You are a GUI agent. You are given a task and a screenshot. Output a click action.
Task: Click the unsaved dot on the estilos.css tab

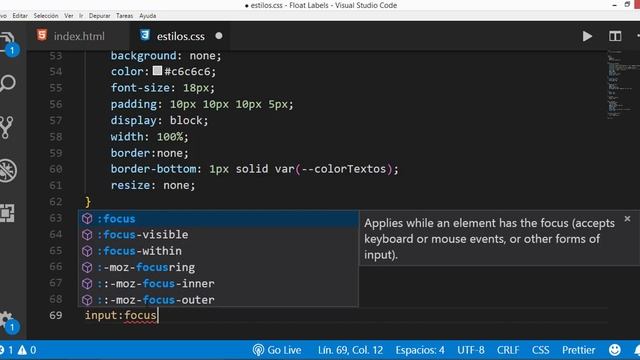(x=219, y=36)
